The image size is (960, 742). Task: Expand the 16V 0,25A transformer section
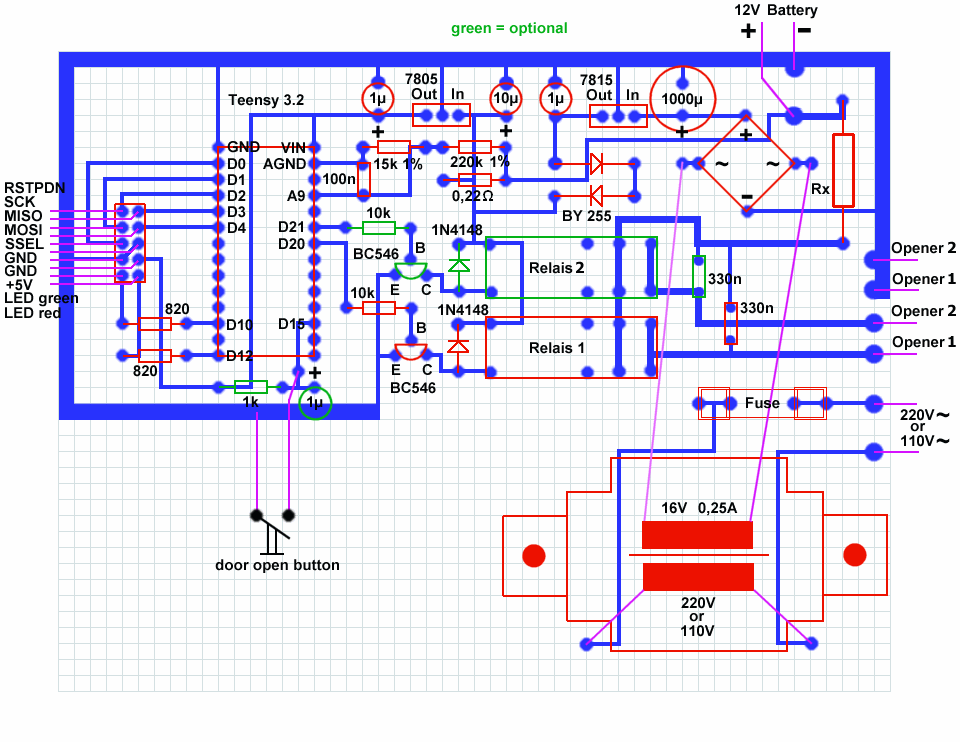(x=700, y=507)
